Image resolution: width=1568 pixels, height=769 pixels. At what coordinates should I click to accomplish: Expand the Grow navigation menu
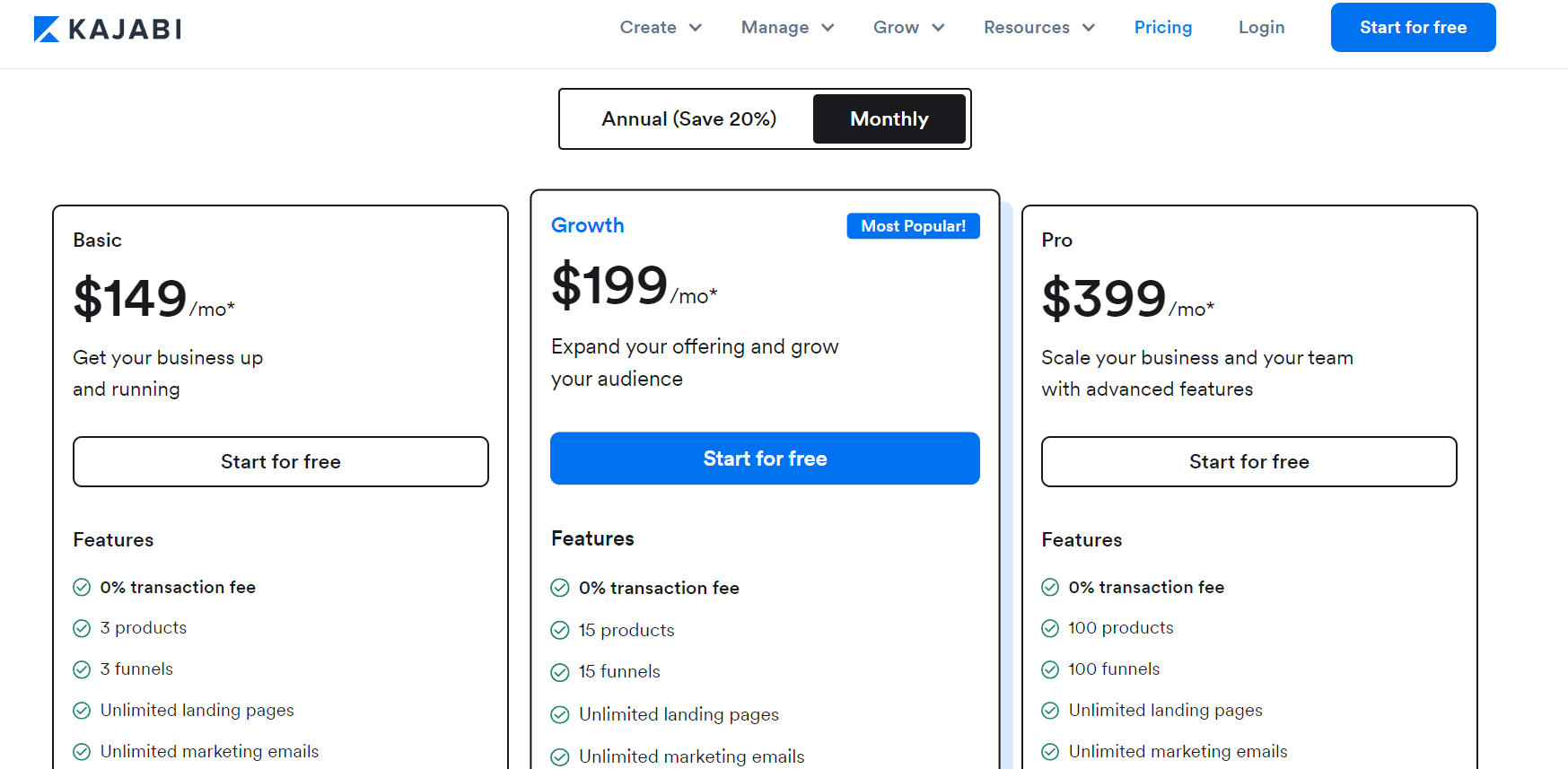point(908,28)
